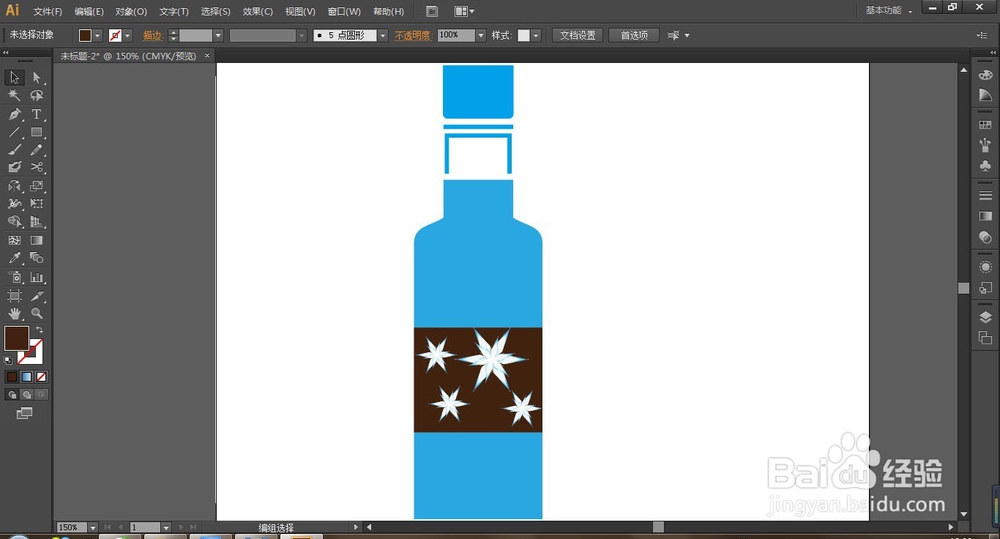Select the Free Transform tool
This screenshot has width=1000, height=539.
36,204
